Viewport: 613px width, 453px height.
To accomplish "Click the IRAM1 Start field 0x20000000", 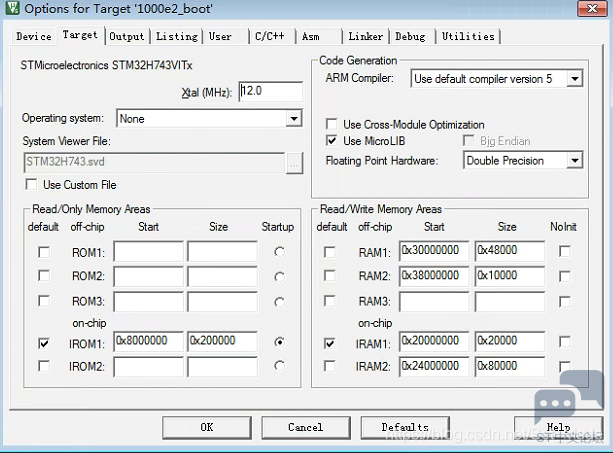I will [434, 342].
